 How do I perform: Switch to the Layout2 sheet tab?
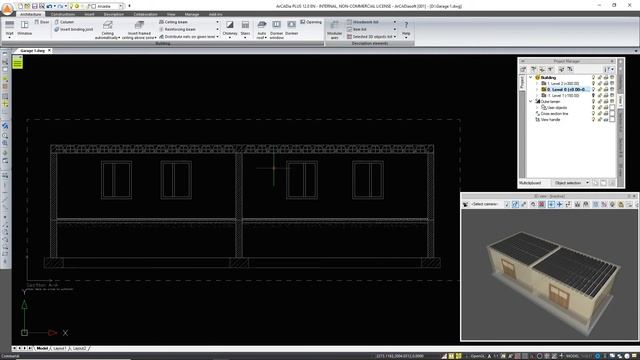(79, 349)
